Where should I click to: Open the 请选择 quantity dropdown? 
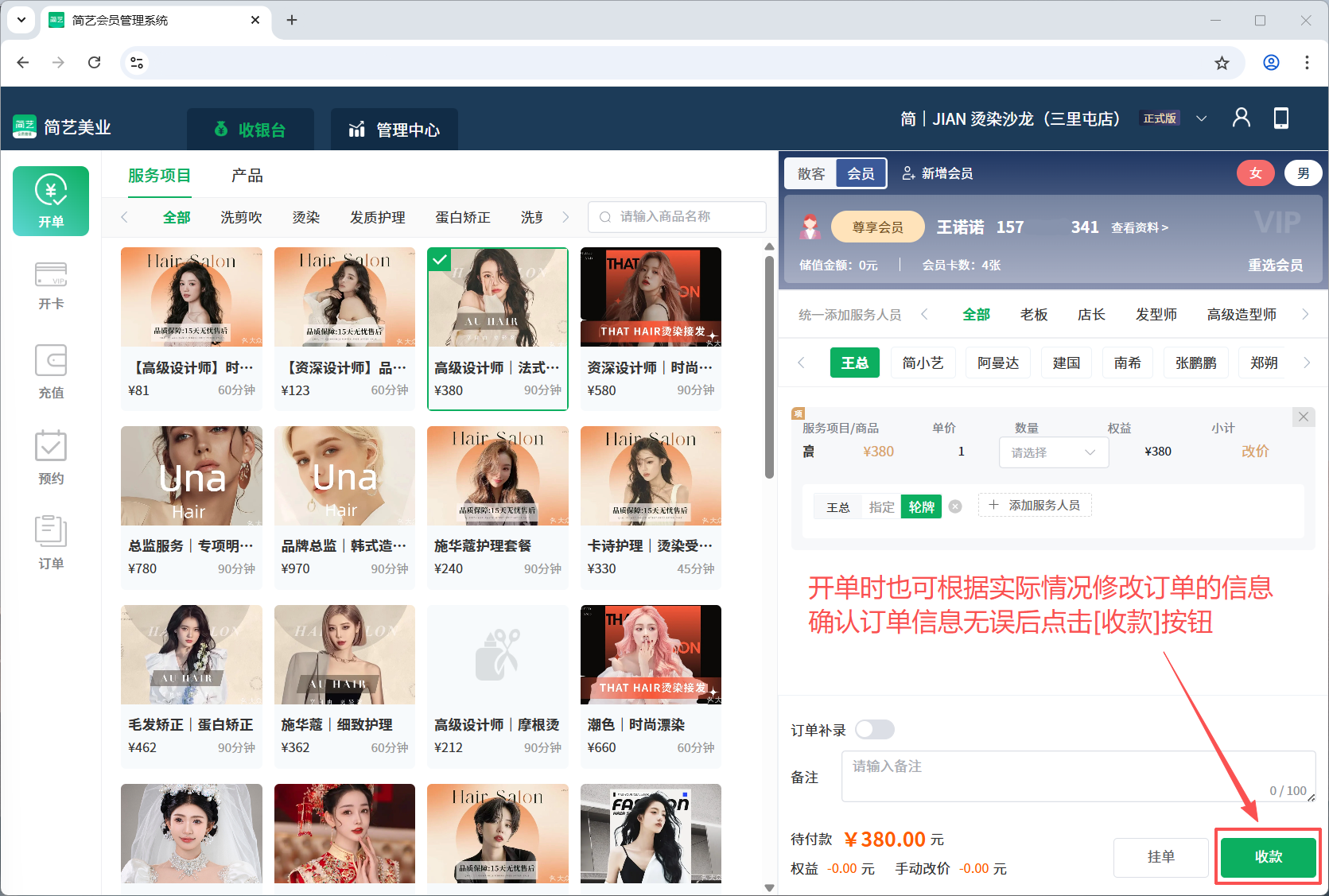(1053, 452)
